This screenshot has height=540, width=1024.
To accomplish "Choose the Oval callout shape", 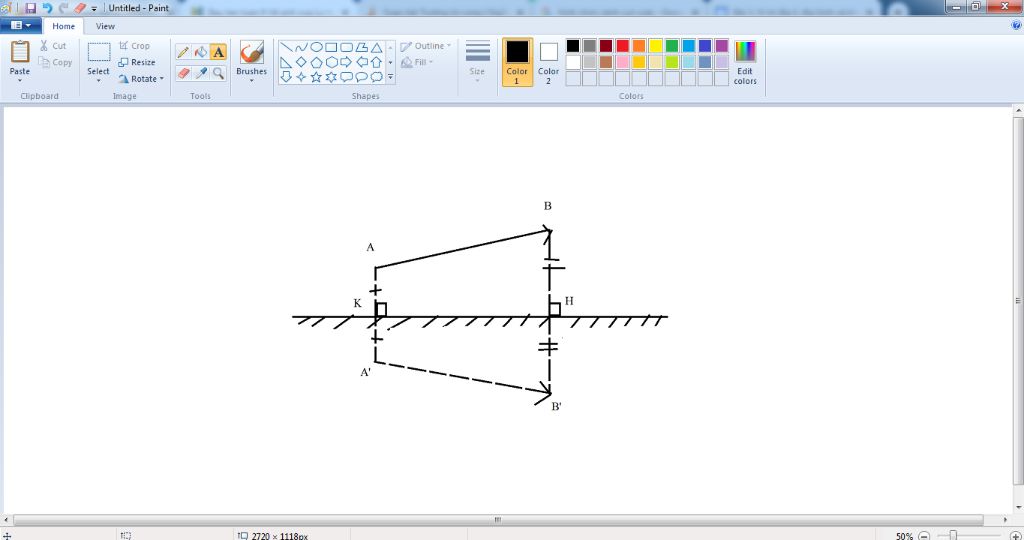I will tap(361, 77).
